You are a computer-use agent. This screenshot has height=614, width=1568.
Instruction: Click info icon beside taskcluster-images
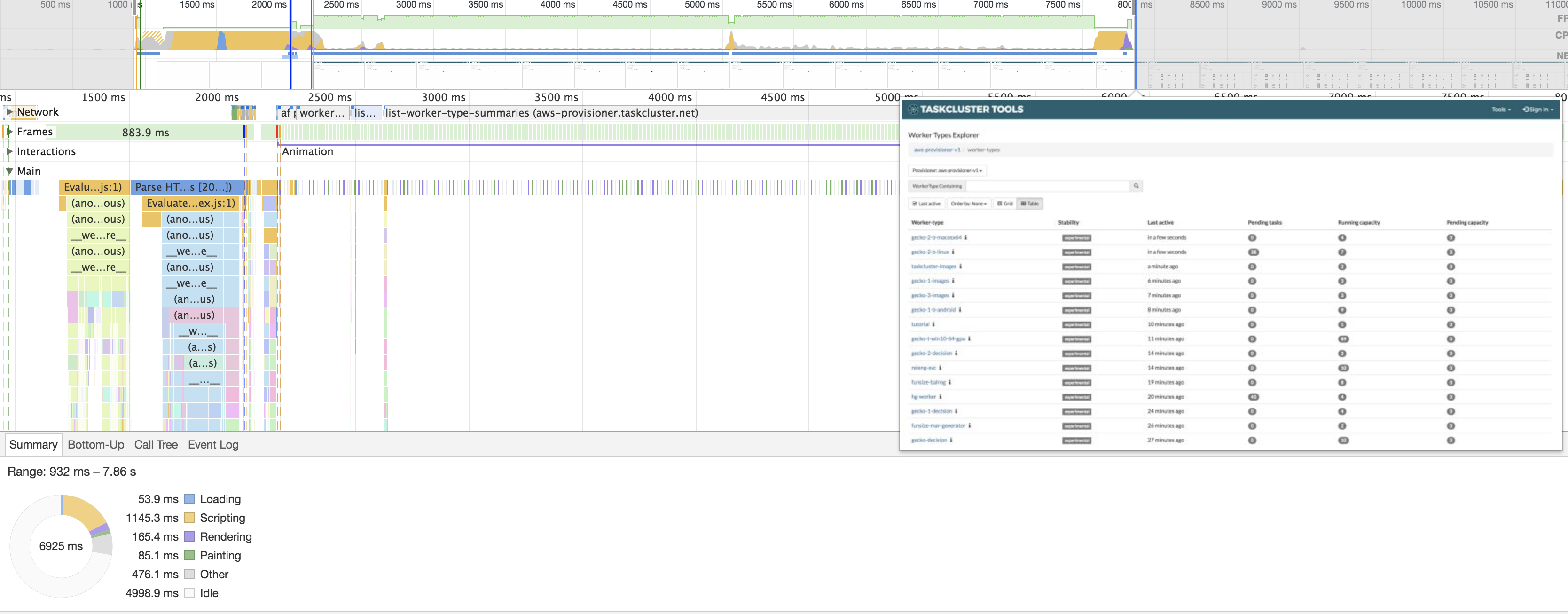[x=961, y=267]
